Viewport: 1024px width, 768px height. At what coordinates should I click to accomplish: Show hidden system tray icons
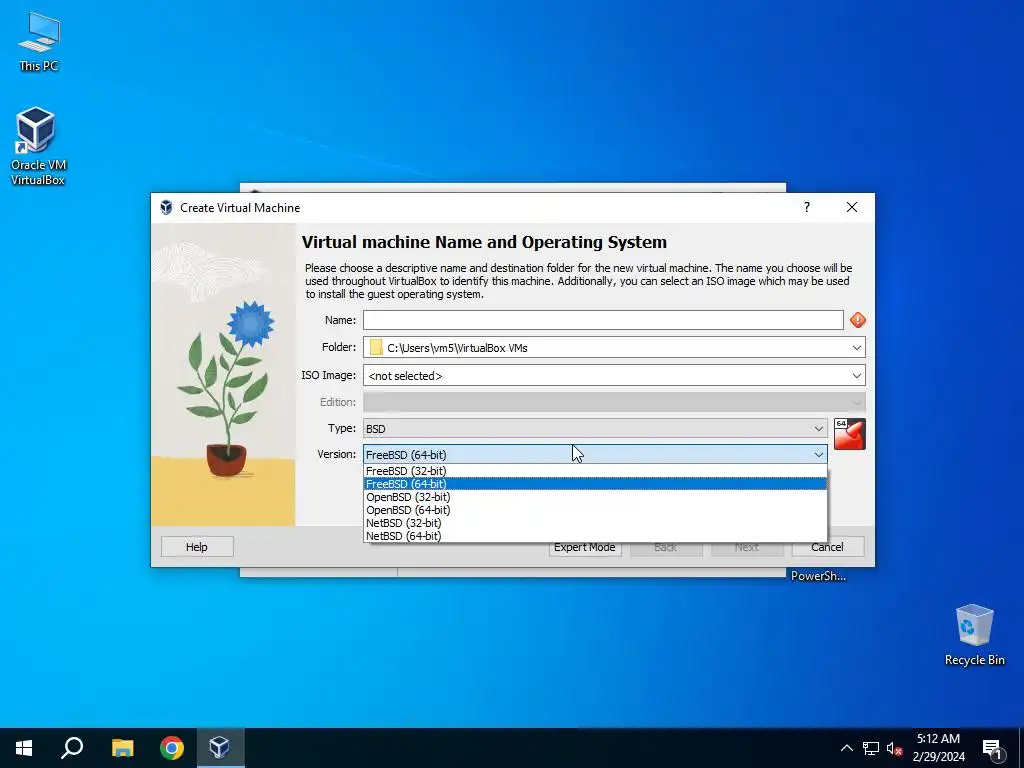[x=846, y=748]
